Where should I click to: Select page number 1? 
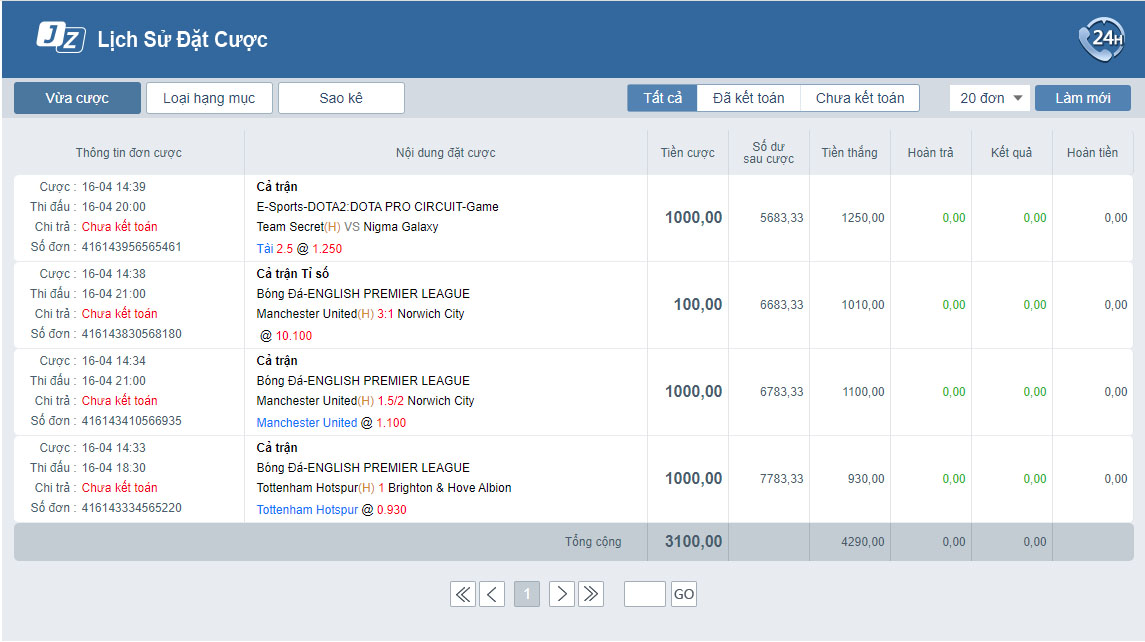526,594
